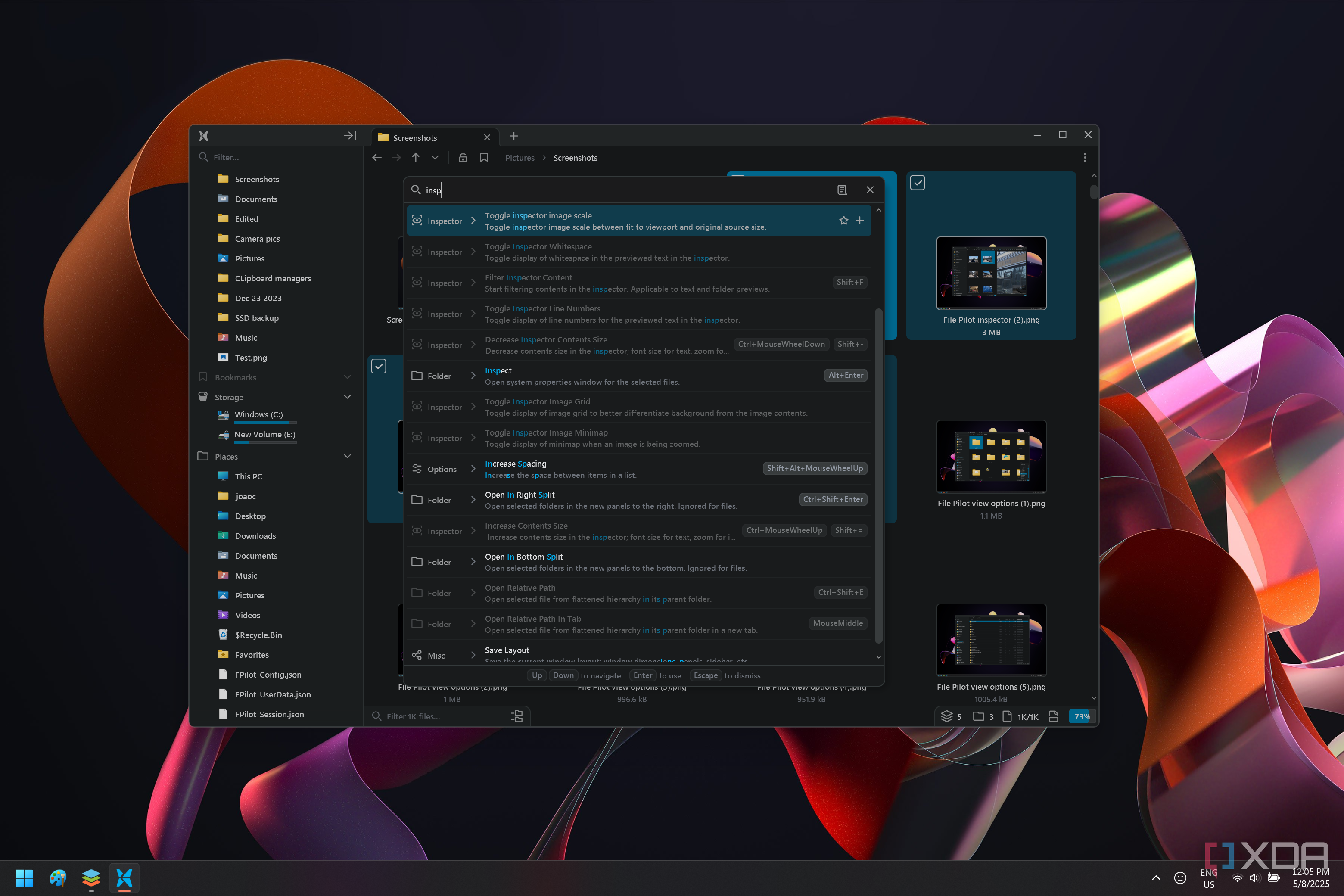Favorite the Toggle inspector image scale command

(843, 221)
